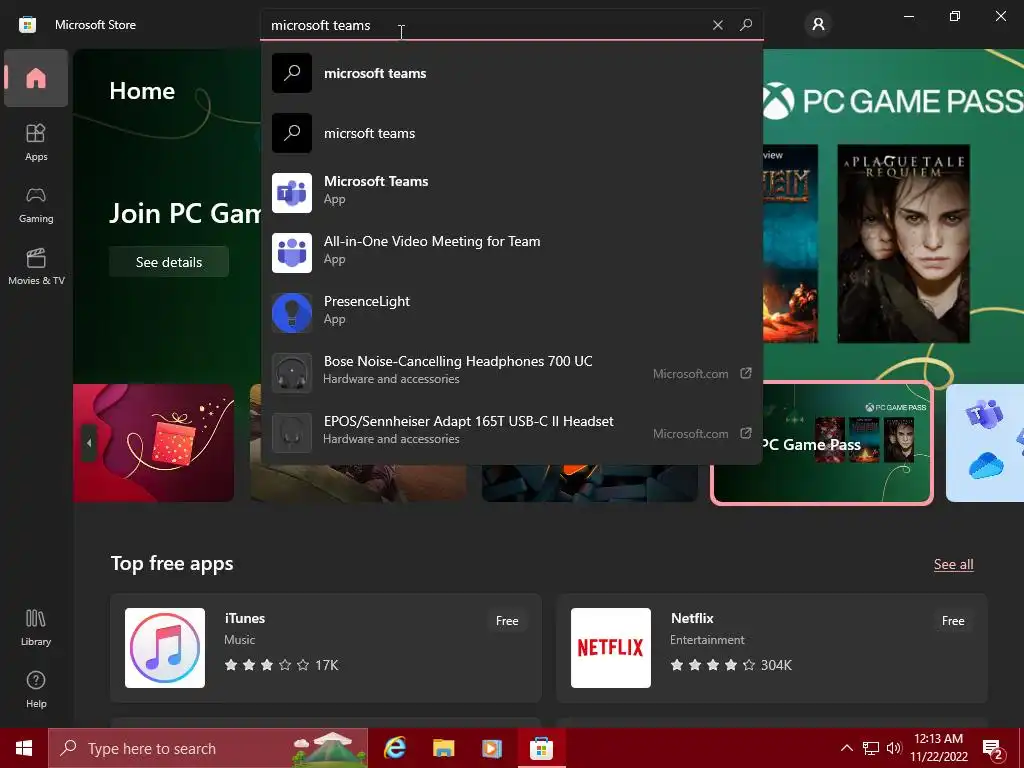Image resolution: width=1024 pixels, height=768 pixels.
Task: Click the Free button for iTunes
Action: tap(507, 621)
